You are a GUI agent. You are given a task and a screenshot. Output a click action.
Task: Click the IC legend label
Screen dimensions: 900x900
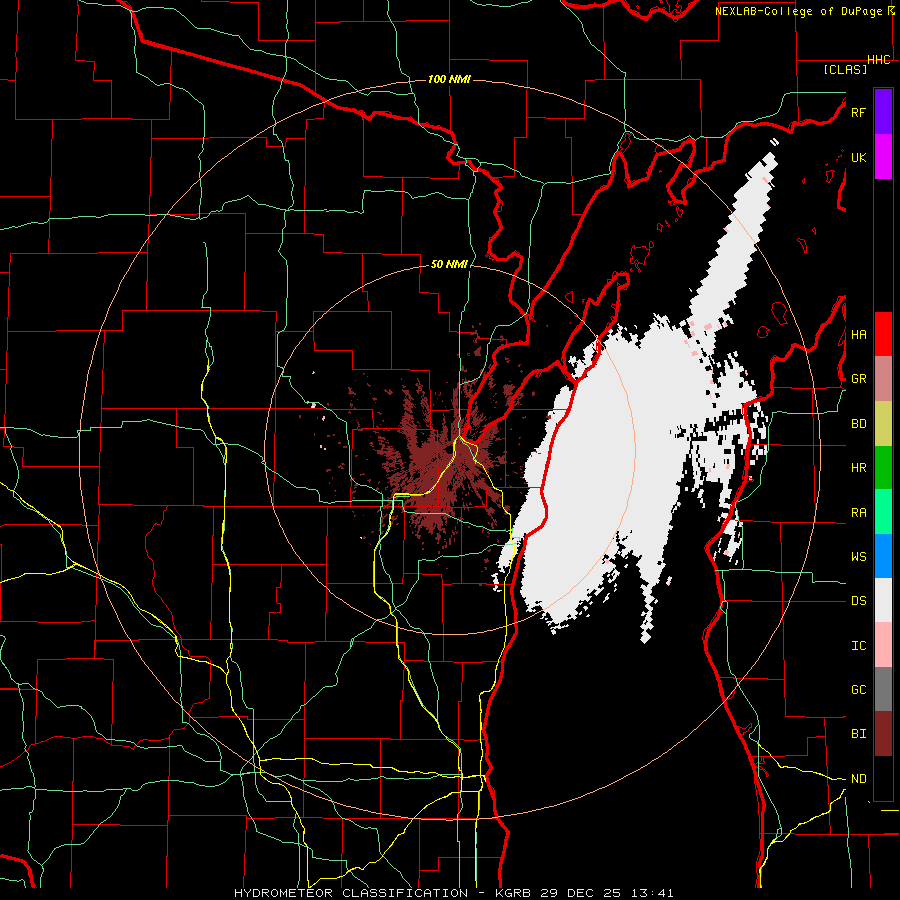858,646
